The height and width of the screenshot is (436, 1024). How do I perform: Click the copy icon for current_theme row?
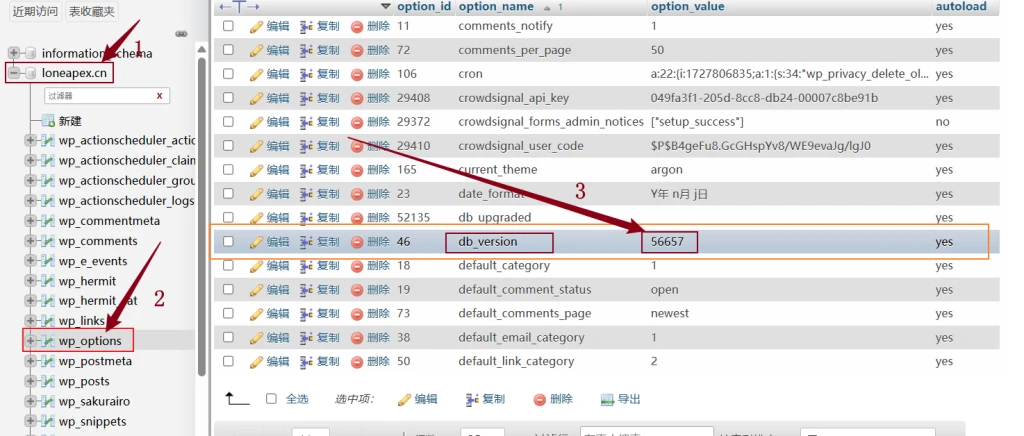tap(307, 170)
